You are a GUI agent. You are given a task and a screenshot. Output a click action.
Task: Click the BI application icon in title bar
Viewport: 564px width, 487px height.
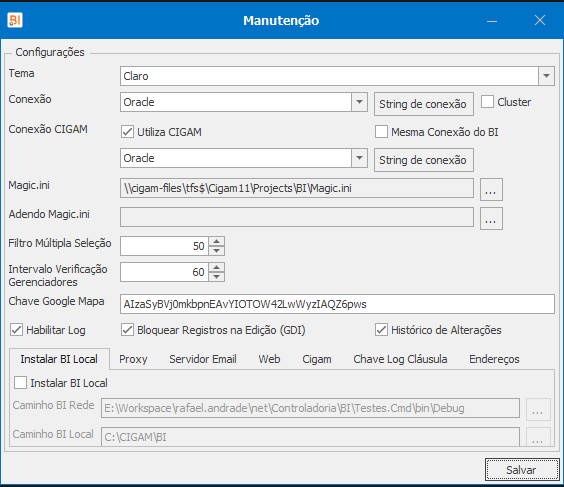click(15, 20)
